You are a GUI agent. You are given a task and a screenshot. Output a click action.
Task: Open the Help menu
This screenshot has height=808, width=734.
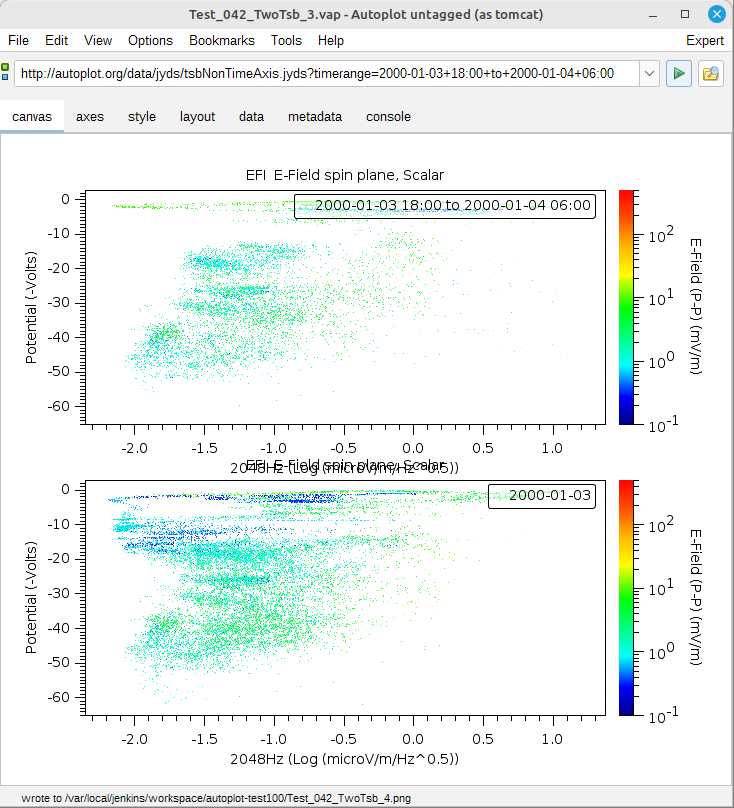[x=331, y=40]
